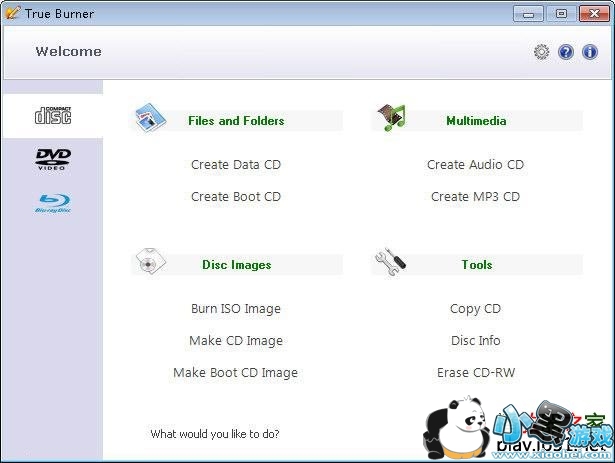Click the Files and Folders document icon

(151, 118)
